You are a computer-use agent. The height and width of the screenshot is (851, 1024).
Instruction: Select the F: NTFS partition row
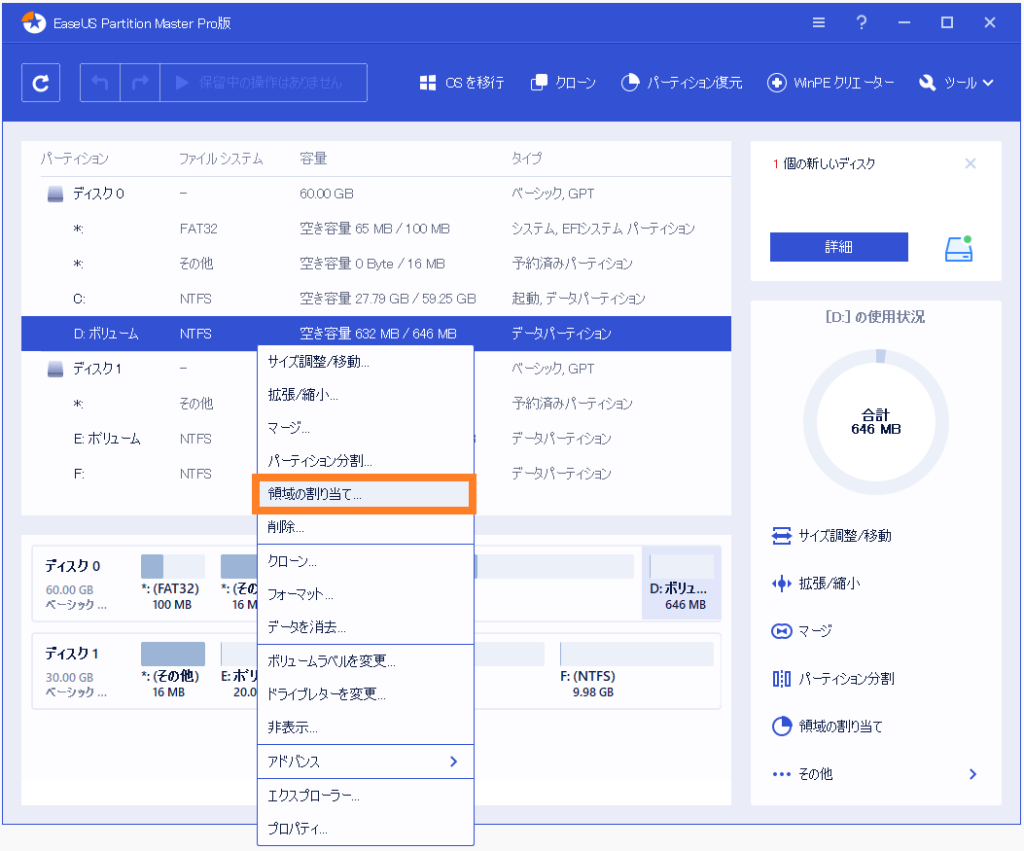(x=376, y=474)
